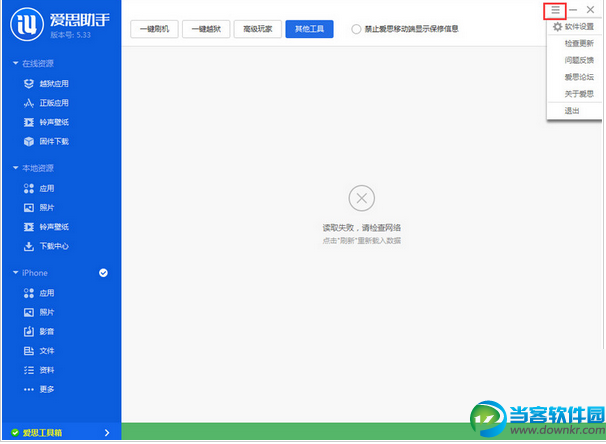606x444 pixels.
Task: Select 问题反馈 from the menu
Action: click(579, 60)
